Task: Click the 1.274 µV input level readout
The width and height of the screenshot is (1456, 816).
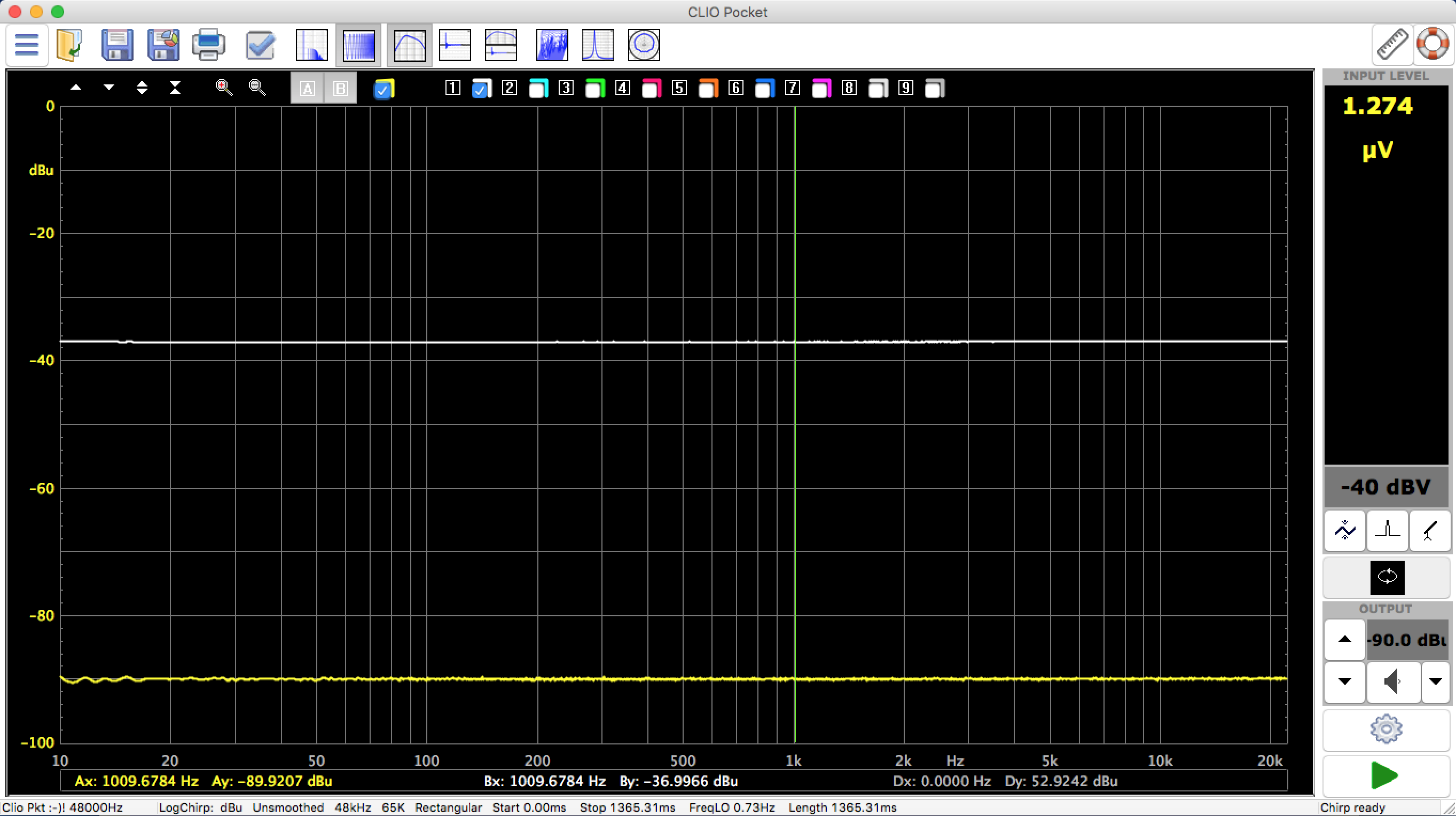Action: pos(1377,128)
